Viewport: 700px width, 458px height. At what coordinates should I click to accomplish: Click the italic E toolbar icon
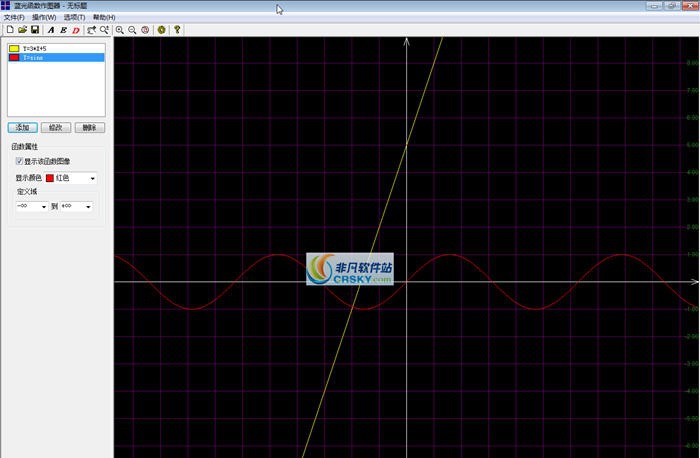click(63, 30)
